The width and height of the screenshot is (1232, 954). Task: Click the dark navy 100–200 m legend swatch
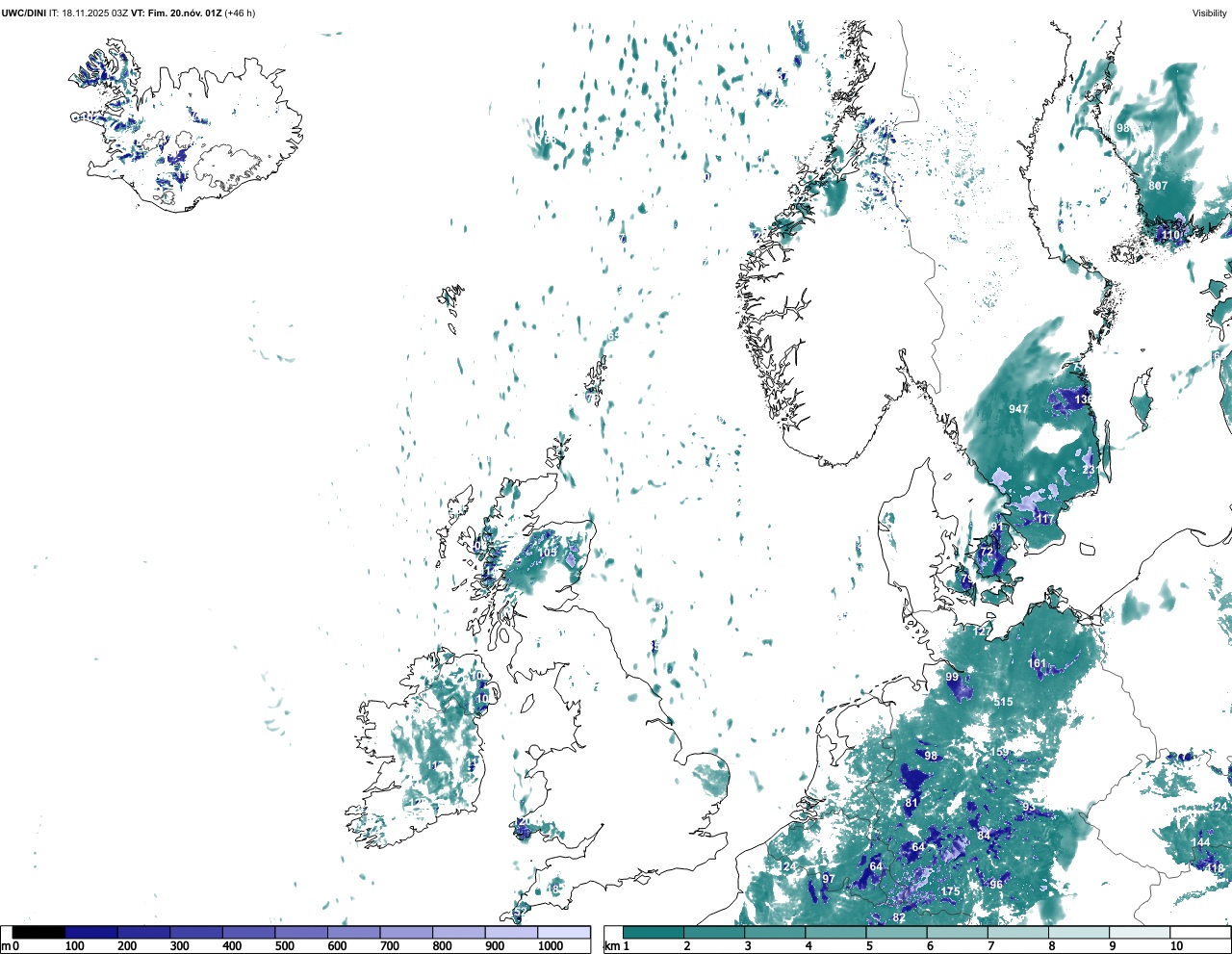[x=91, y=932]
